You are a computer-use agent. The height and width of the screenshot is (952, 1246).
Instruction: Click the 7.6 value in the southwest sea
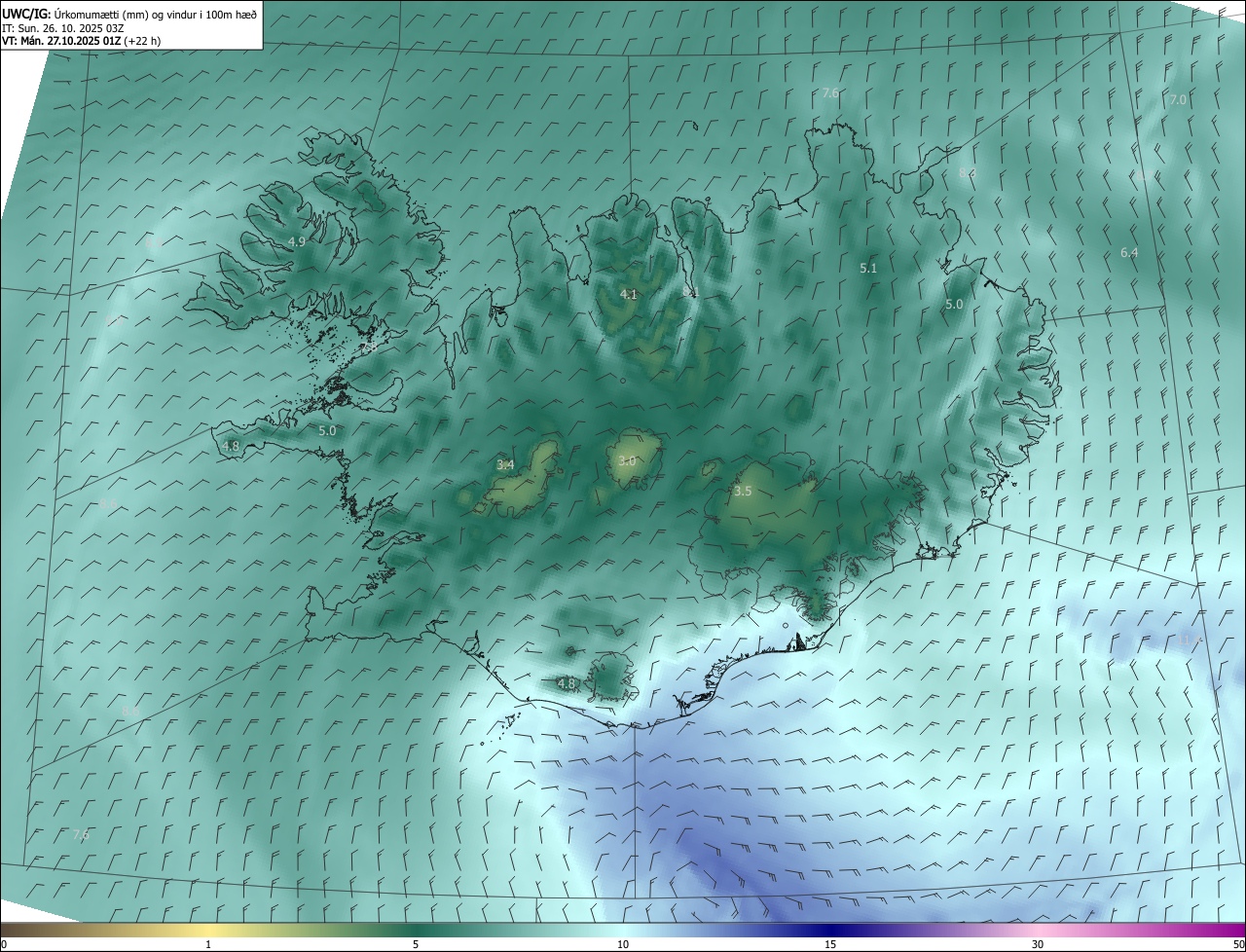82,834
